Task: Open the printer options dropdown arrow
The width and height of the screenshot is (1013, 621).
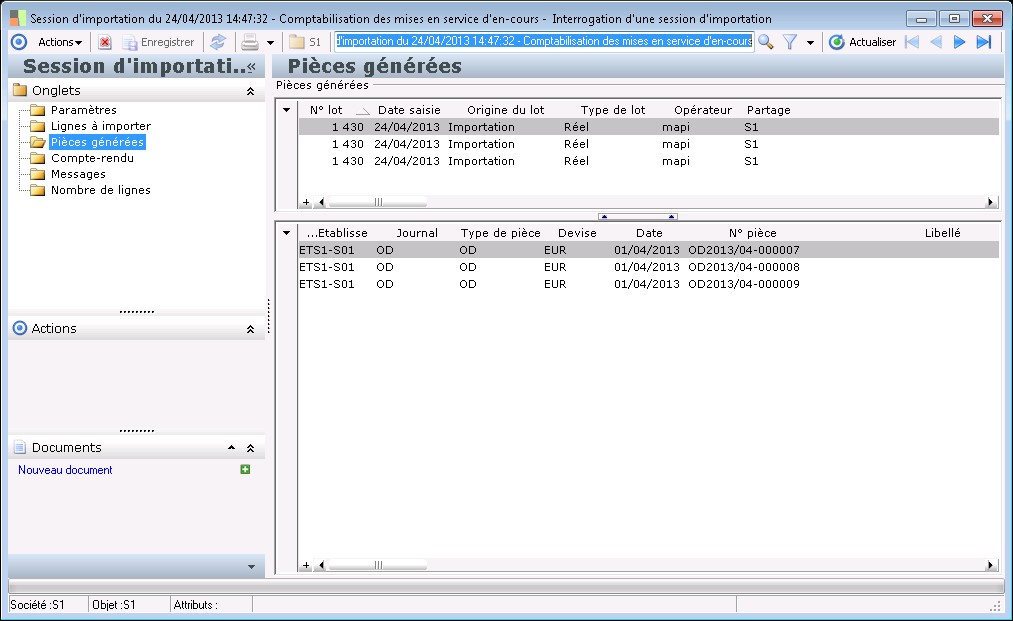Action: click(270, 43)
